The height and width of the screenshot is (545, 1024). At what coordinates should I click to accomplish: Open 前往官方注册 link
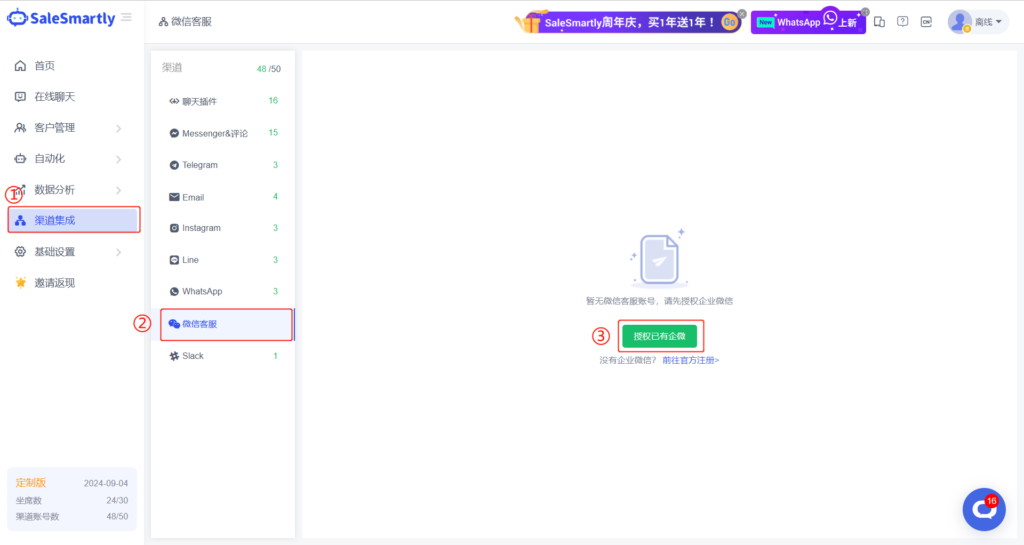690,360
